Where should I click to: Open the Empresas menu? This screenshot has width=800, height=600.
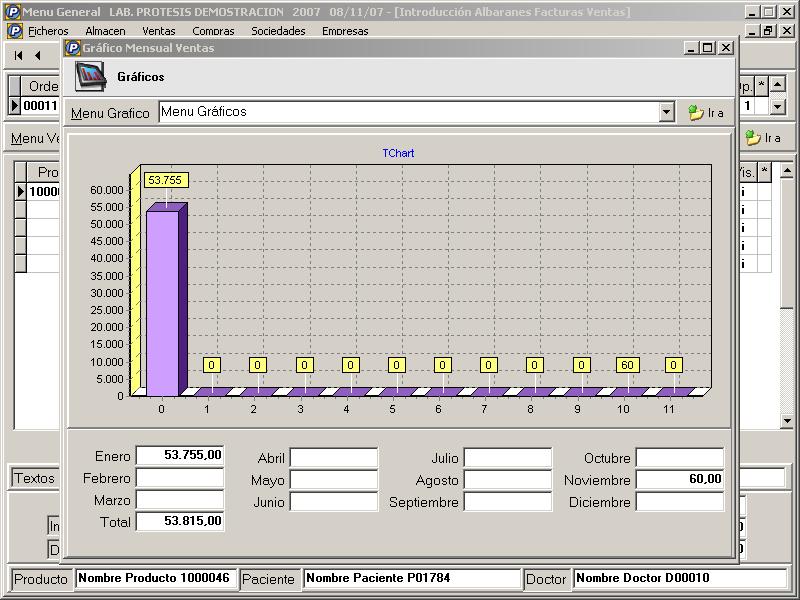click(x=345, y=31)
